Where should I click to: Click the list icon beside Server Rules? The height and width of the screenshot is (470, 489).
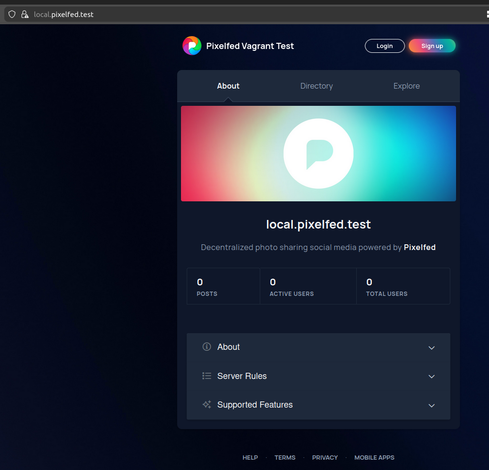click(x=207, y=376)
